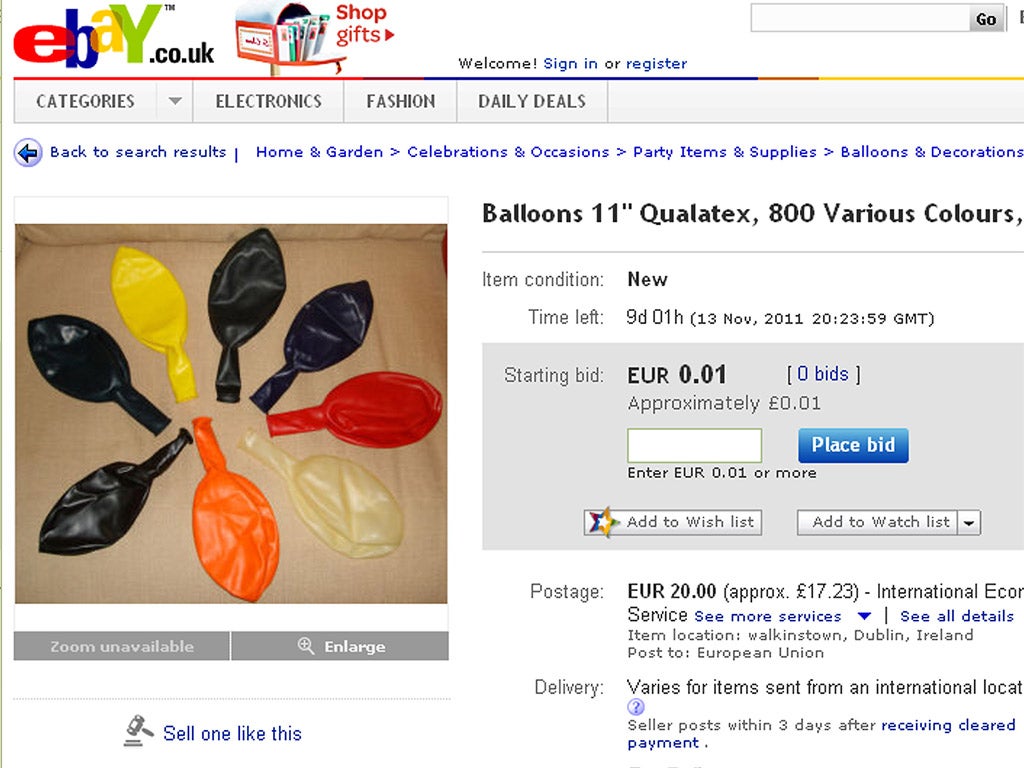
Task: Click the Sign in link
Action: click(x=570, y=63)
